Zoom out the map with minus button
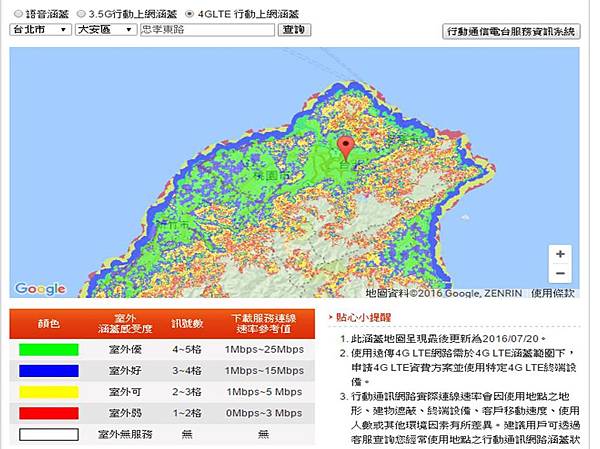Screen dimensions: 600x449 (x=560, y=273)
